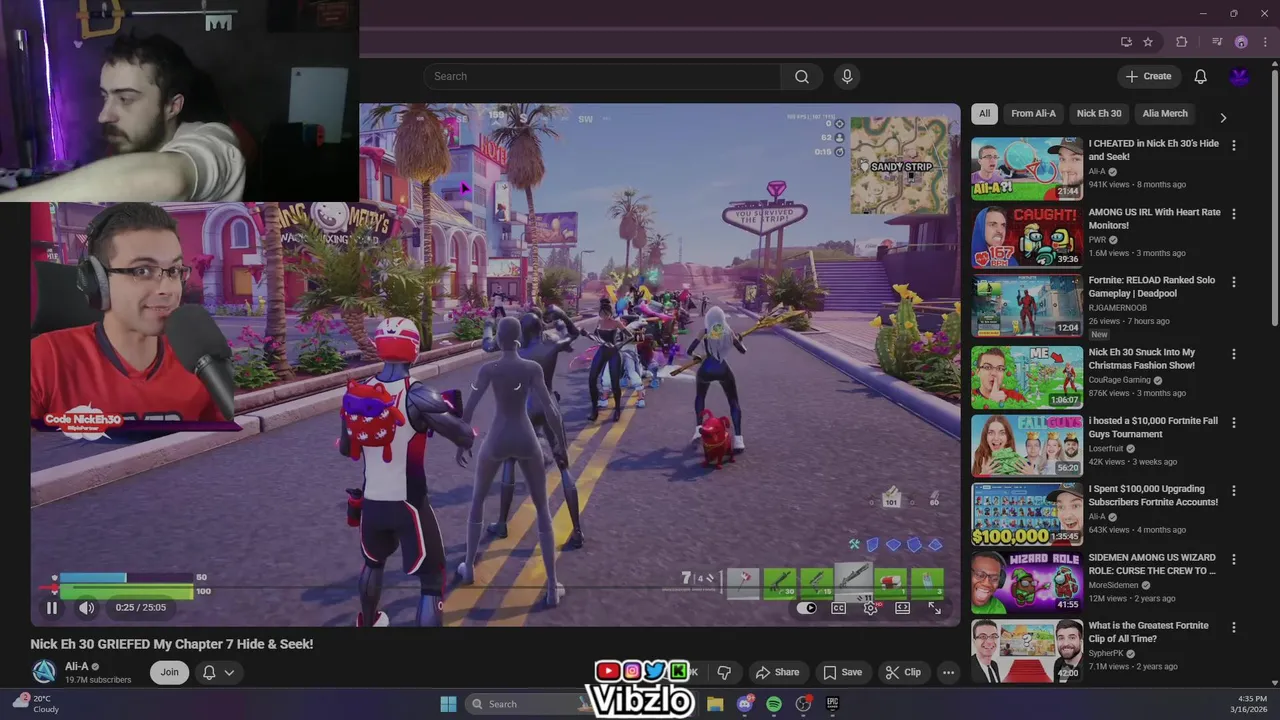Open options for 'Greatest Fortnite Clip' video
The image size is (1280, 720).
(1233, 628)
